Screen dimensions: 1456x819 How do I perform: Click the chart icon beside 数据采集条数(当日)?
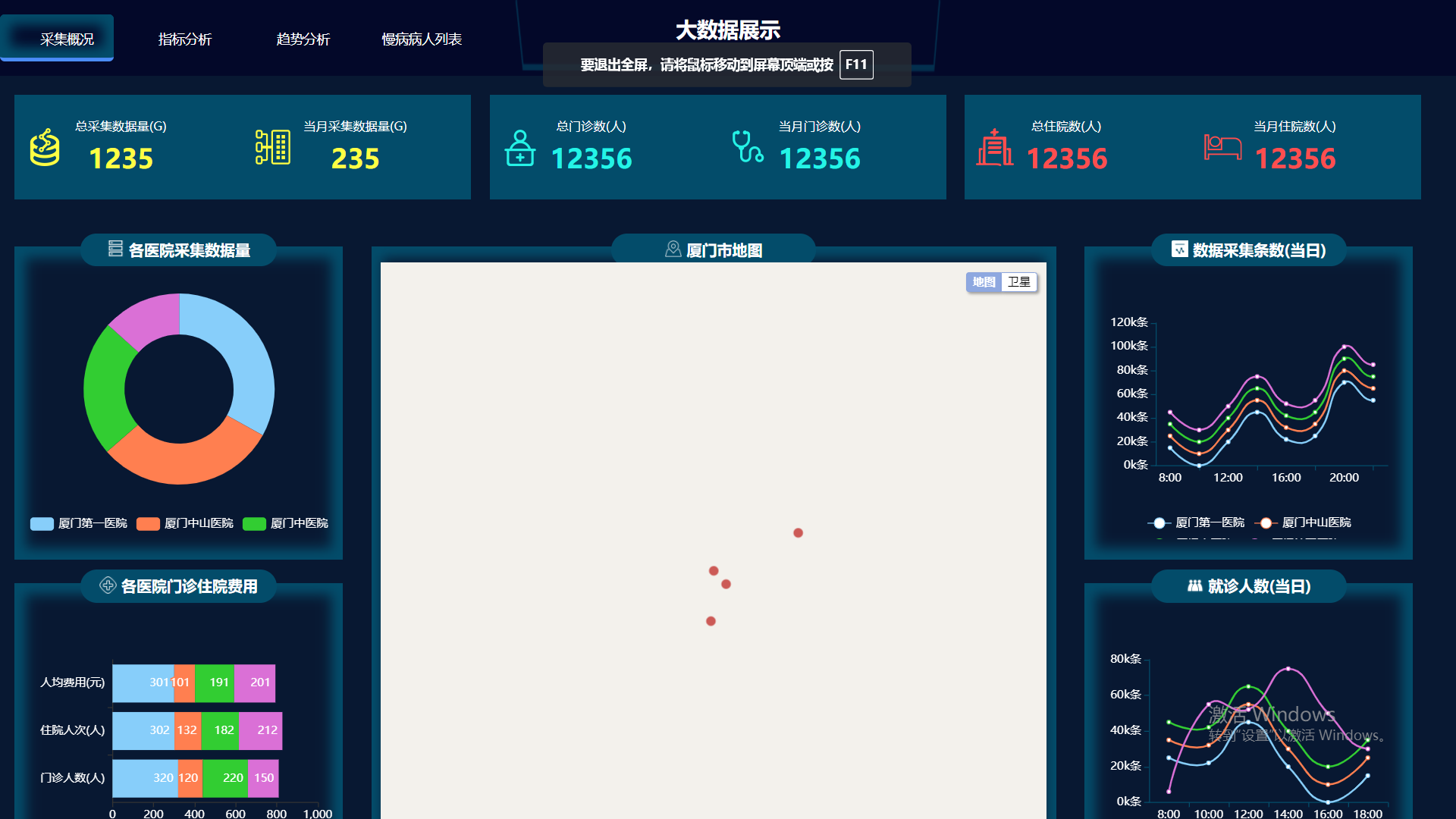click(1179, 249)
